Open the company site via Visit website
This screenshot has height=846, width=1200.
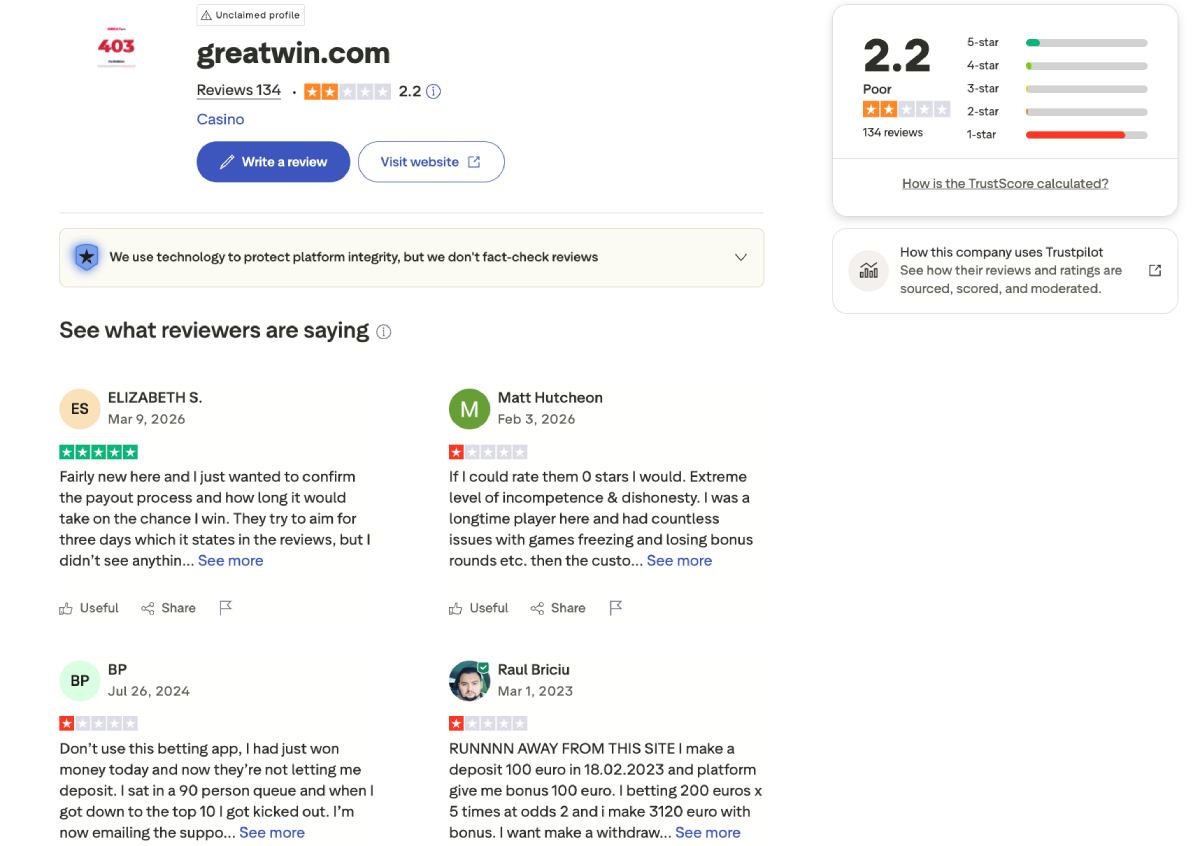[431, 161]
